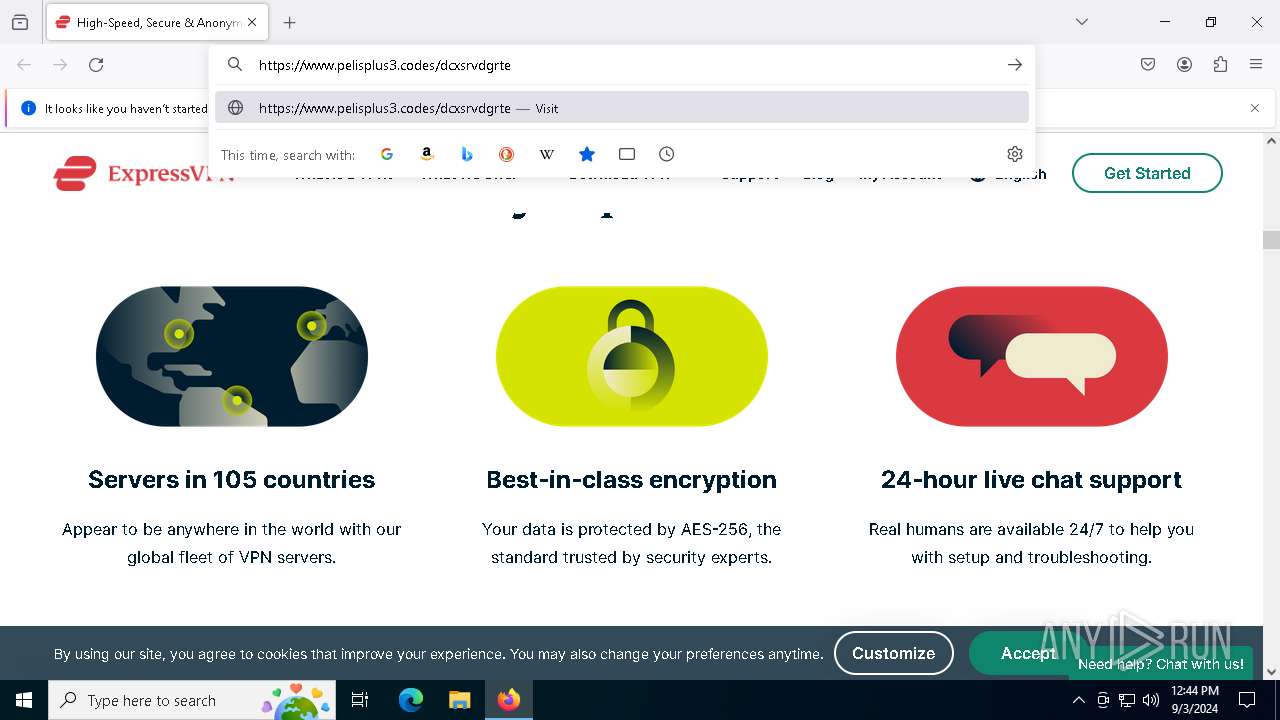Search in history clock icon
The width and height of the screenshot is (1280, 720).
(x=667, y=154)
